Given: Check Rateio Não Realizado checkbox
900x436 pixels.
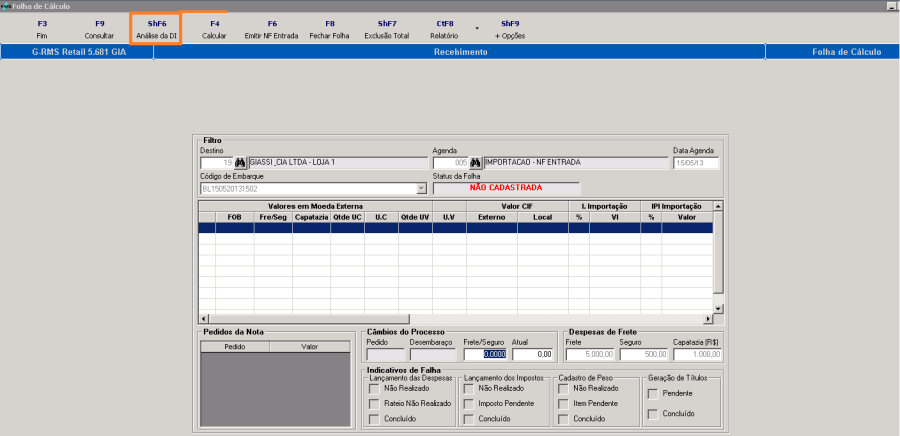Looking at the screenshot, I should click(374, 403).
